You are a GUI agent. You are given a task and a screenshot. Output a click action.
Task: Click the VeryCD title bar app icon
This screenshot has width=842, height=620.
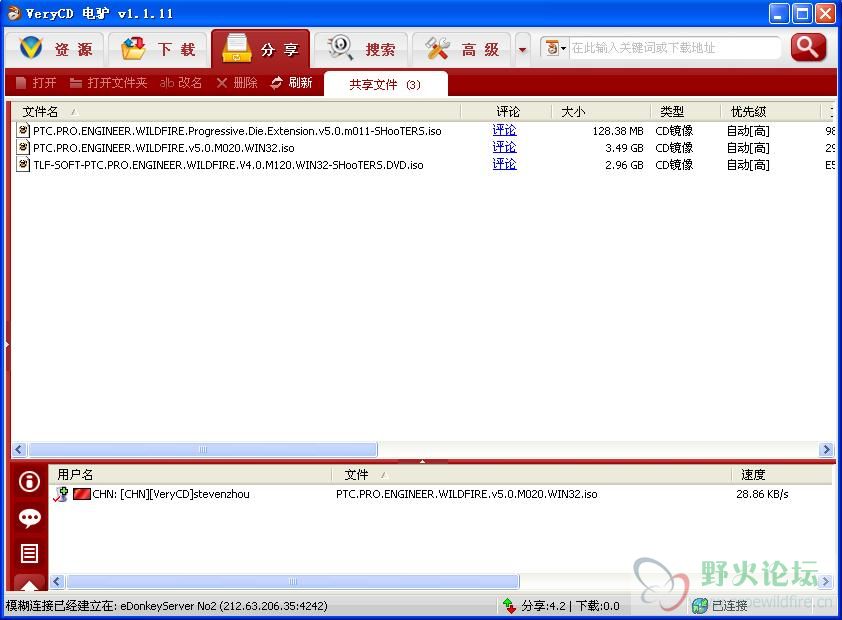[x=14, y=13]
